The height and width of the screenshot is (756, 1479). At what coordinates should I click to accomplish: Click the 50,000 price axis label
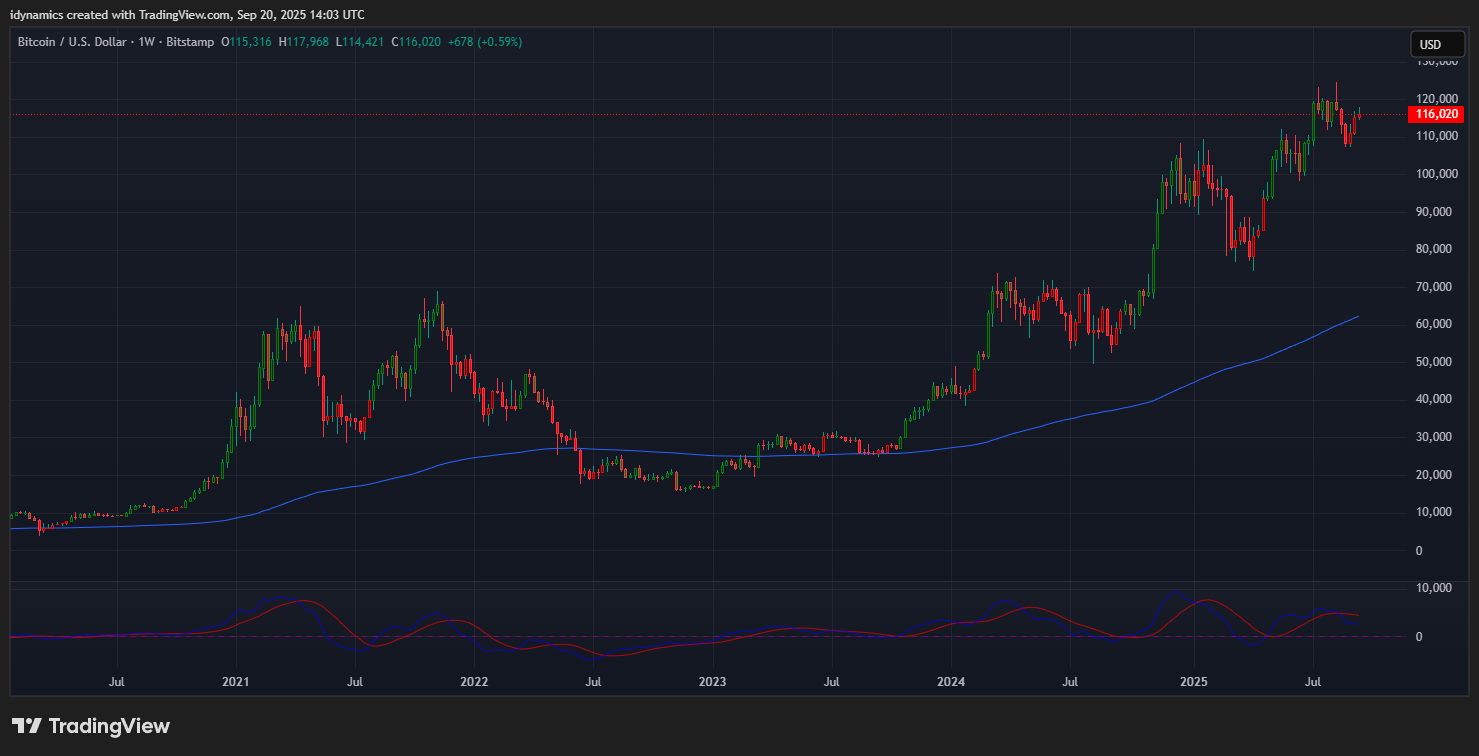tap(1438, 362)
